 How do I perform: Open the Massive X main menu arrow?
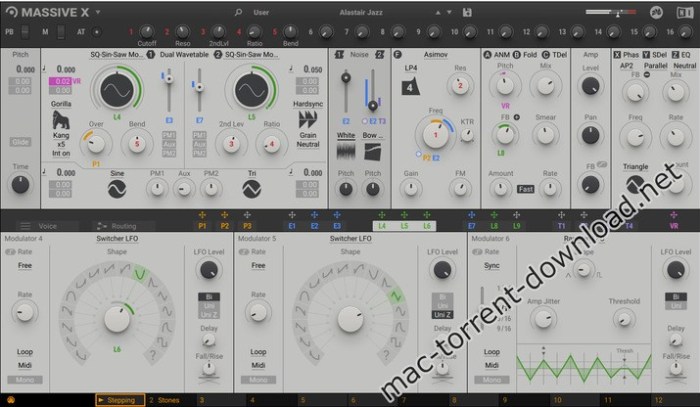(98, 12)
